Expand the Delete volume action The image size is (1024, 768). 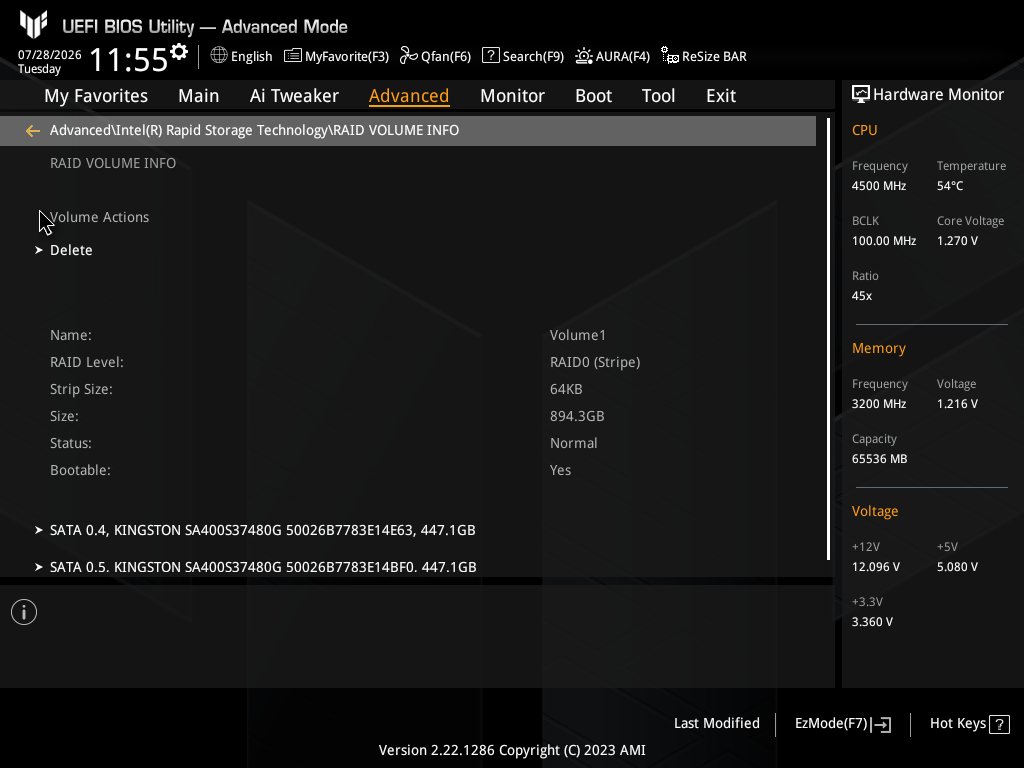click(x=71, y=250)
